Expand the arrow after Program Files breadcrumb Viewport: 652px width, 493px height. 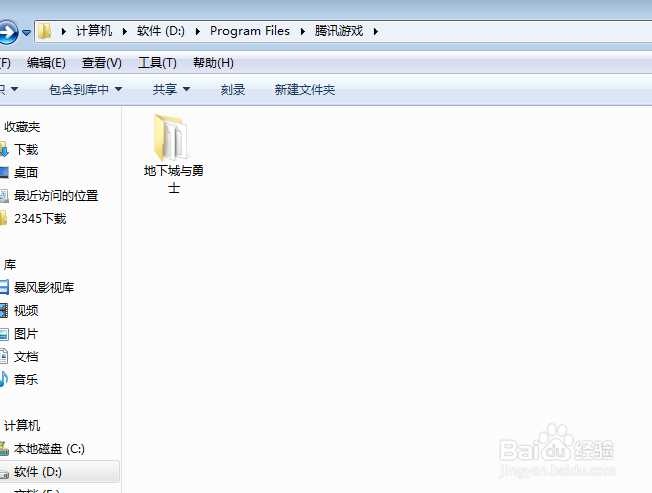coord(302,31)
